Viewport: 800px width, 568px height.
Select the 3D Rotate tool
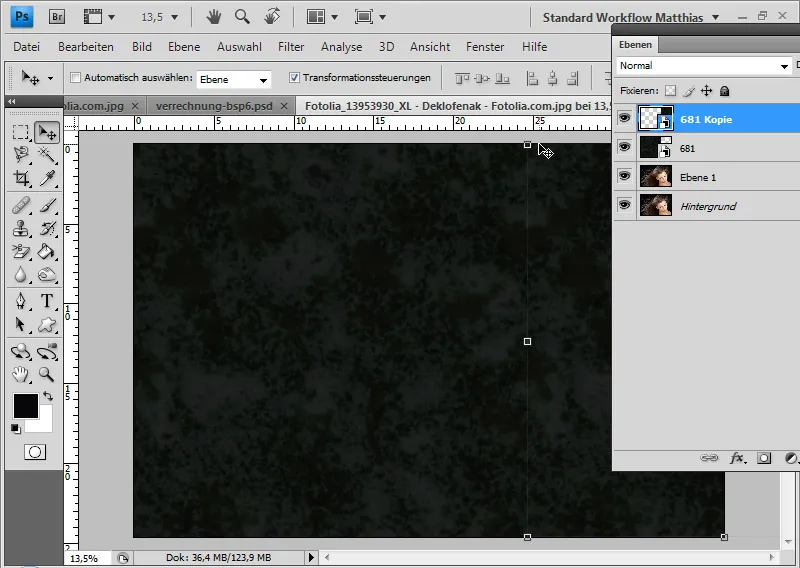(x=20, y=352)
